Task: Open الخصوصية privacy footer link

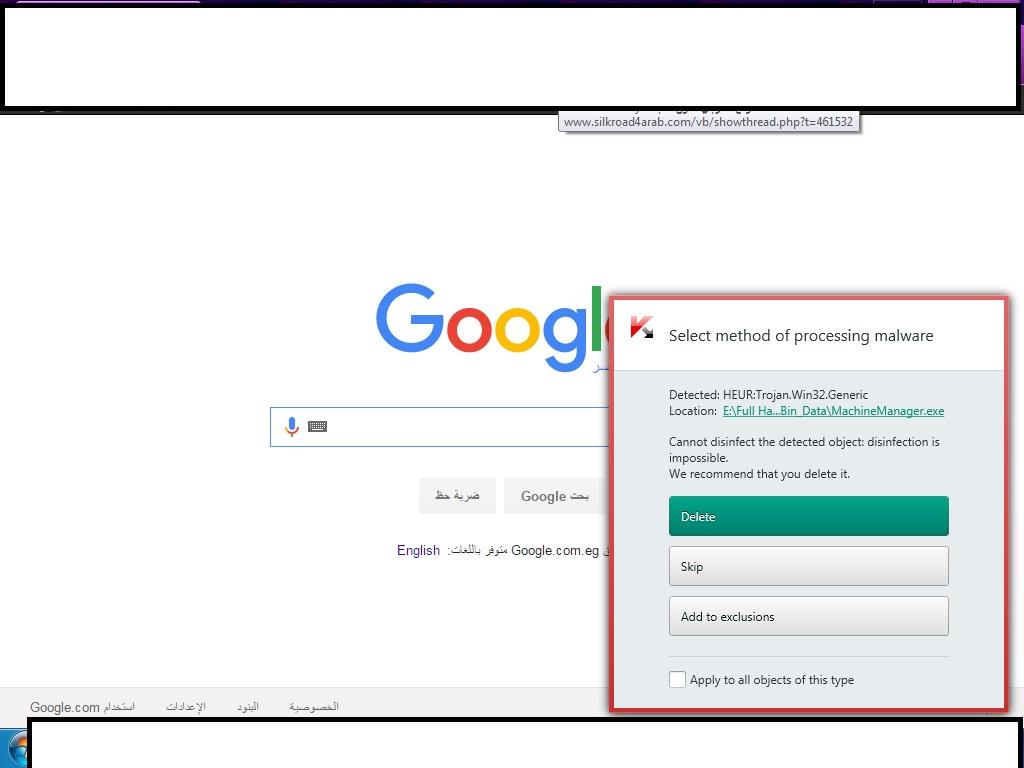Action: pos(314,707)
